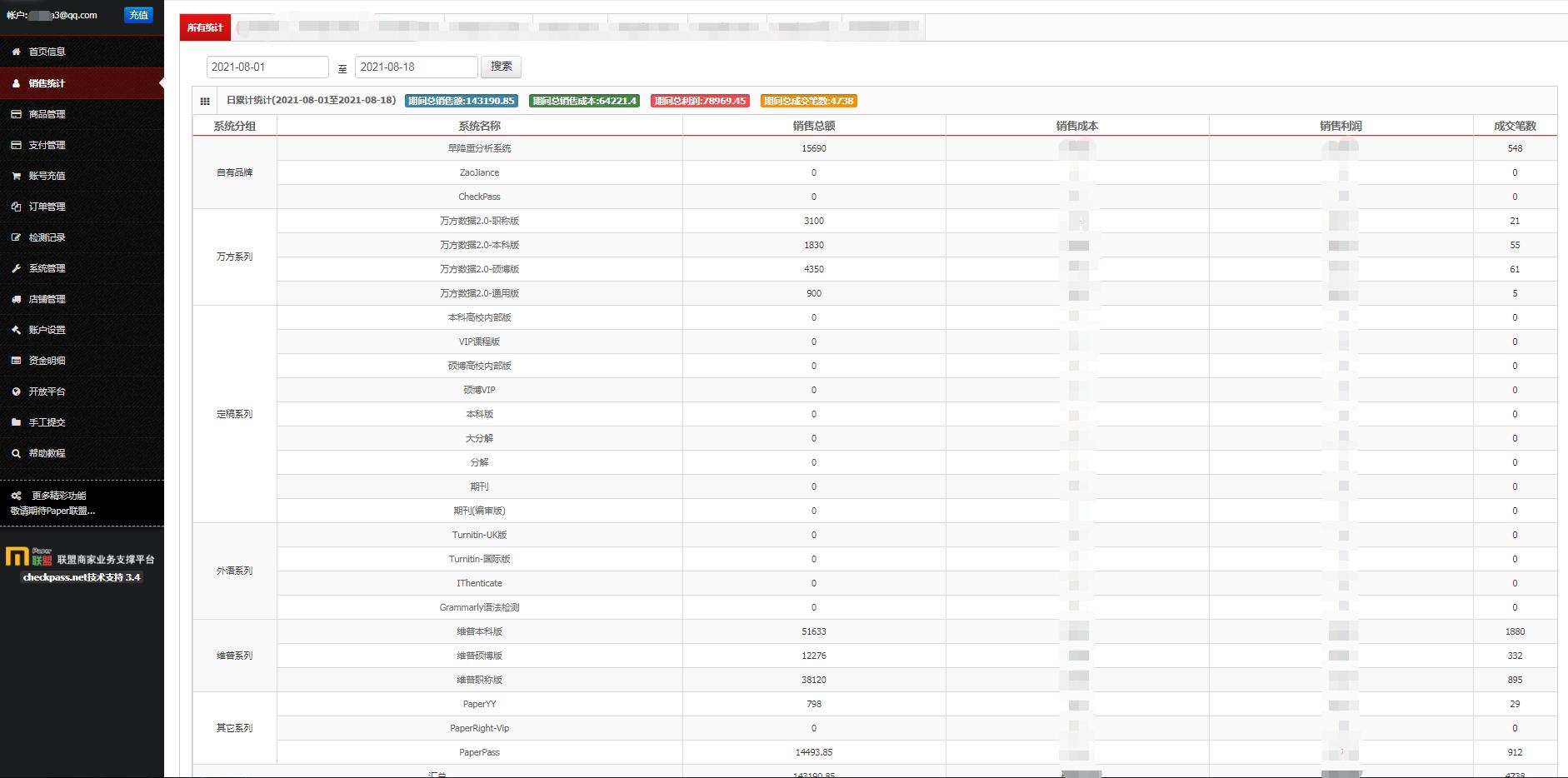Click the 成交笔数 column header

[x=1515, y=126]
